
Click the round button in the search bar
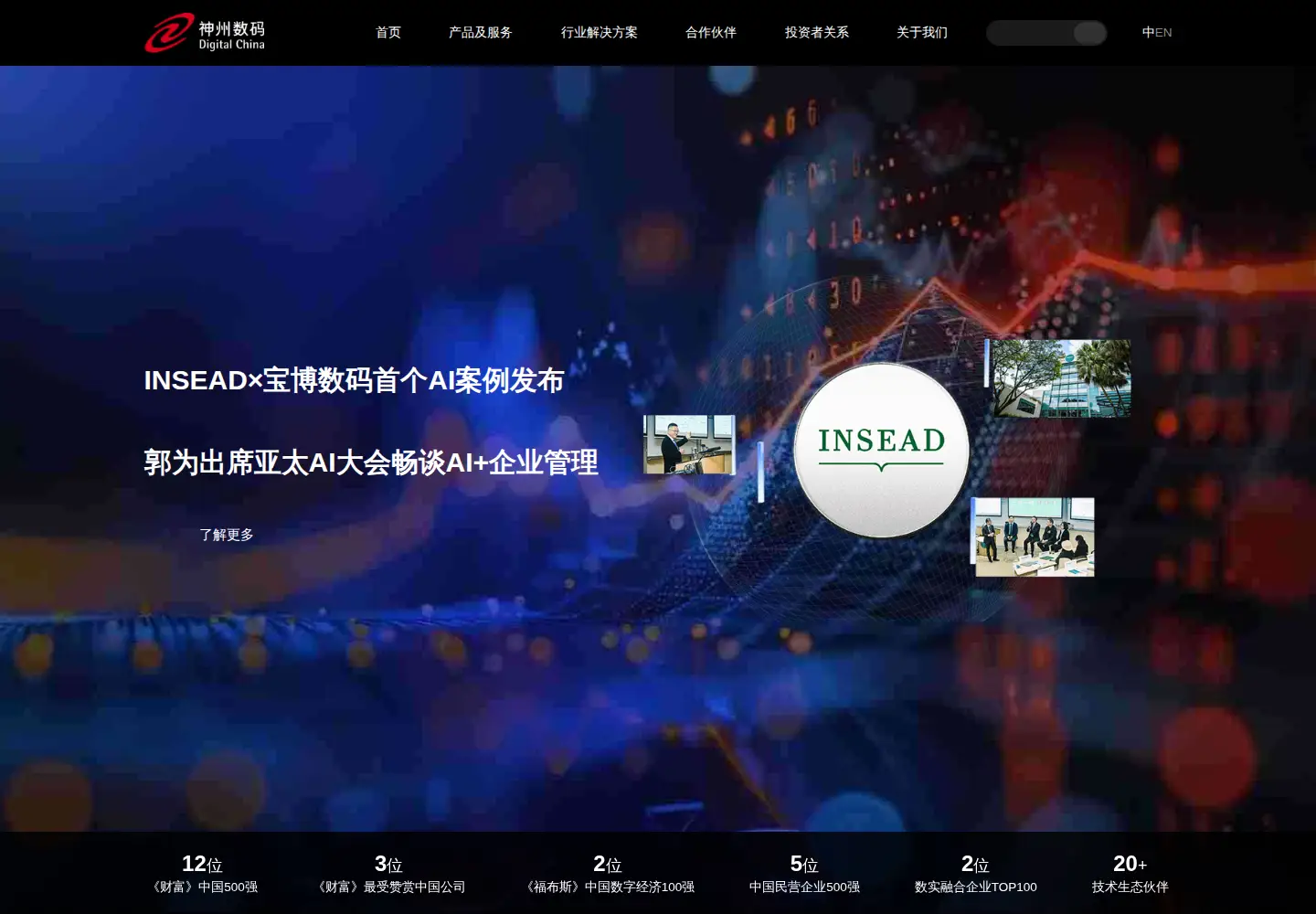[1090, 33]
